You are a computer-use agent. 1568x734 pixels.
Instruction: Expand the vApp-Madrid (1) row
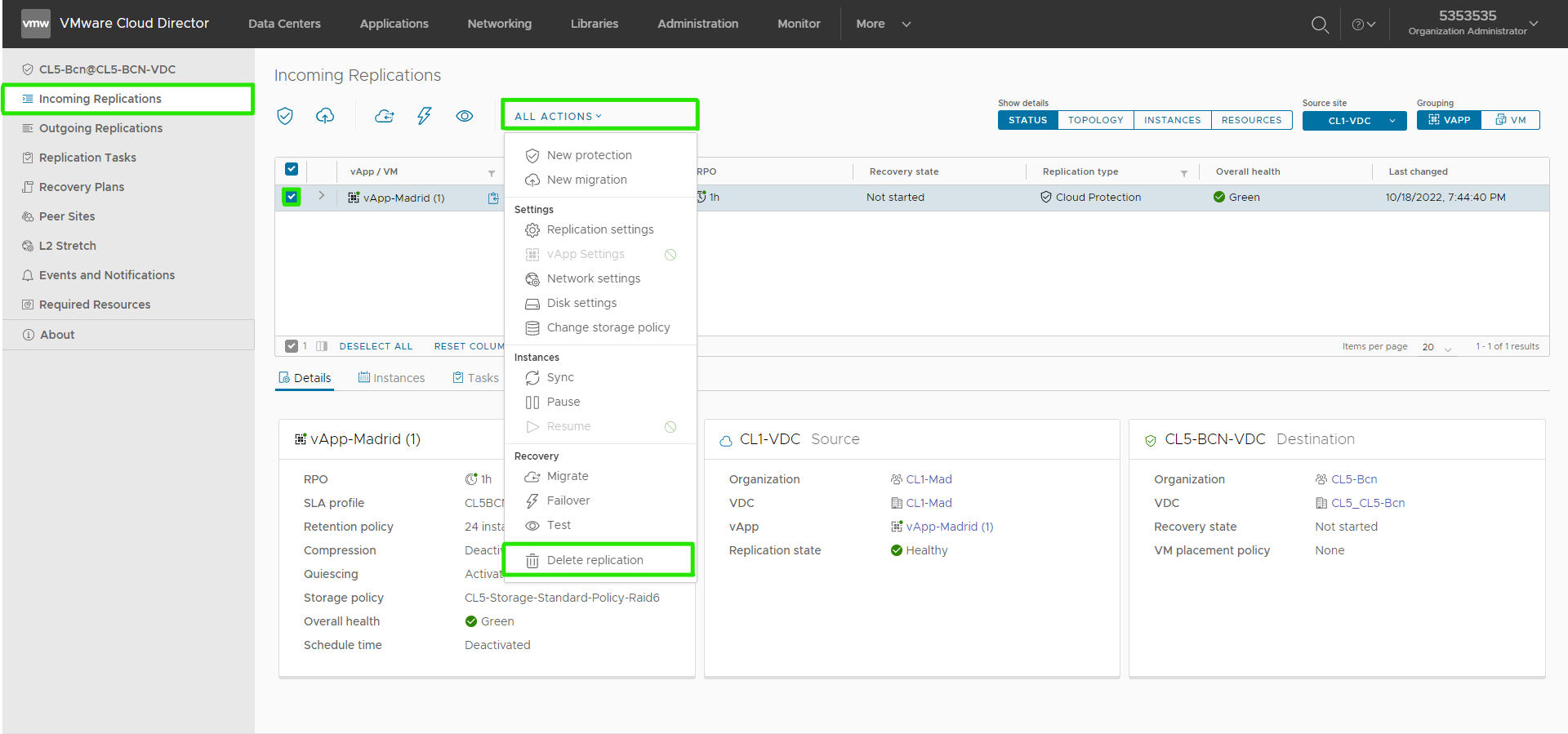coord(322,196)
